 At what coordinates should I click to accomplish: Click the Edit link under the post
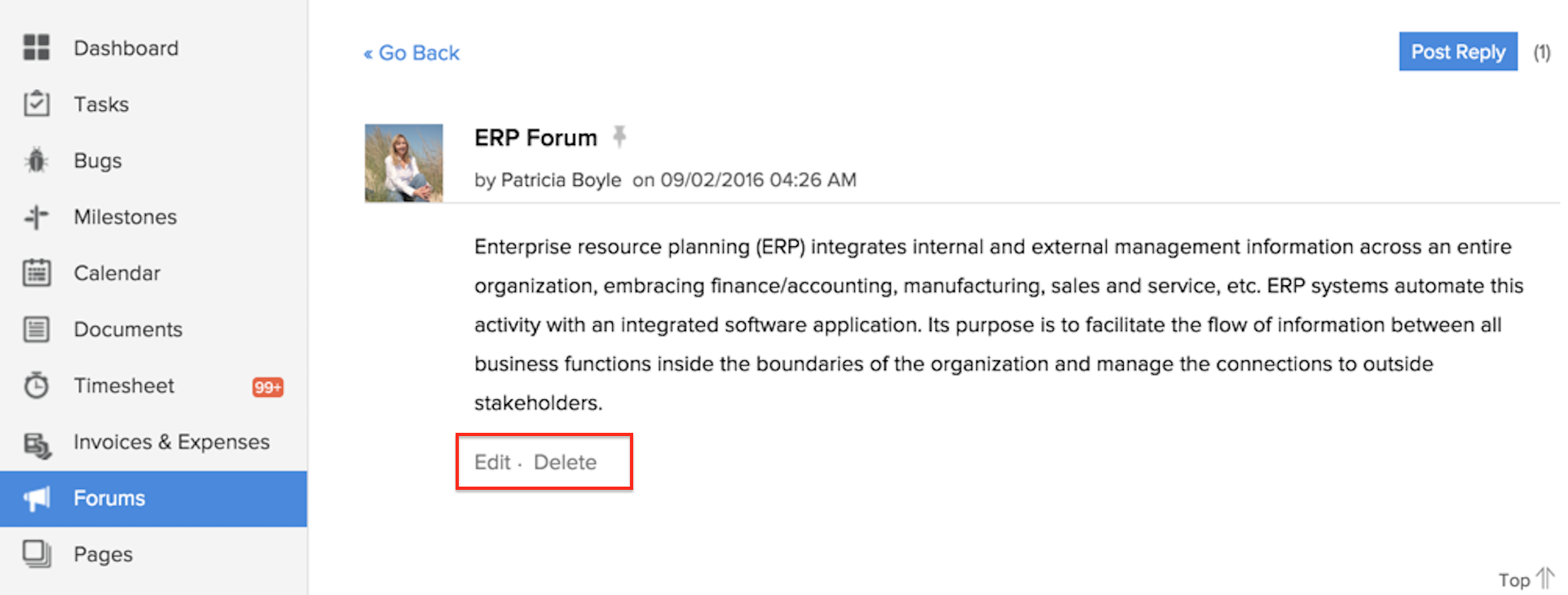coord(492,462)
